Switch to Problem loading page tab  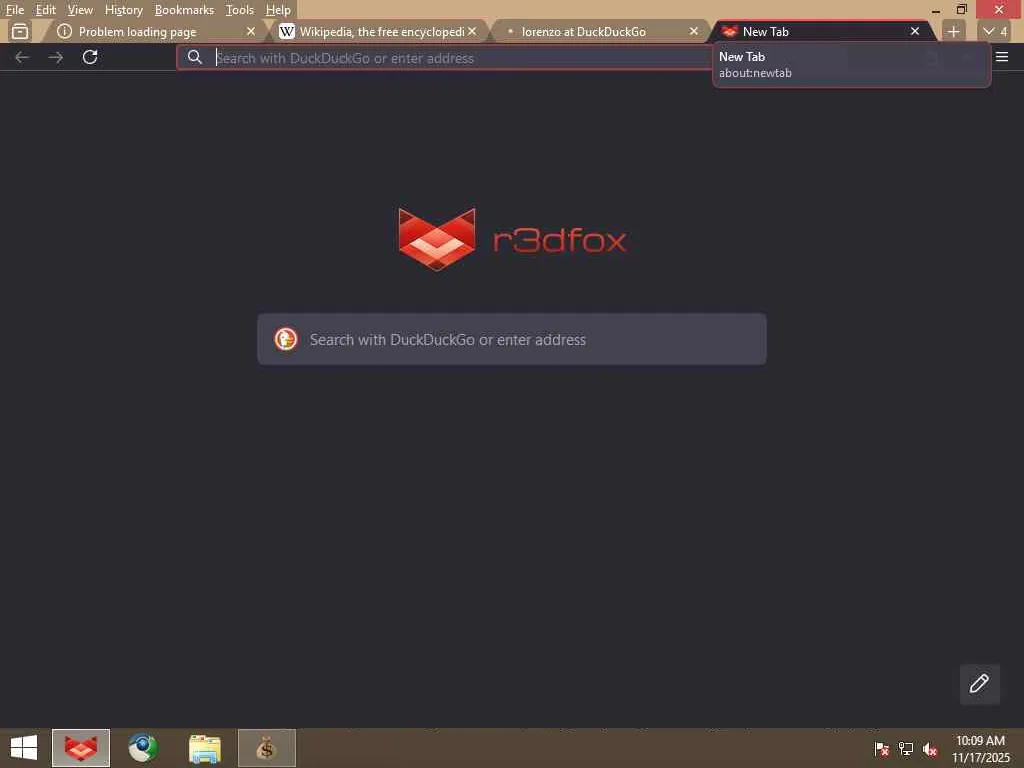click(153, 31)
